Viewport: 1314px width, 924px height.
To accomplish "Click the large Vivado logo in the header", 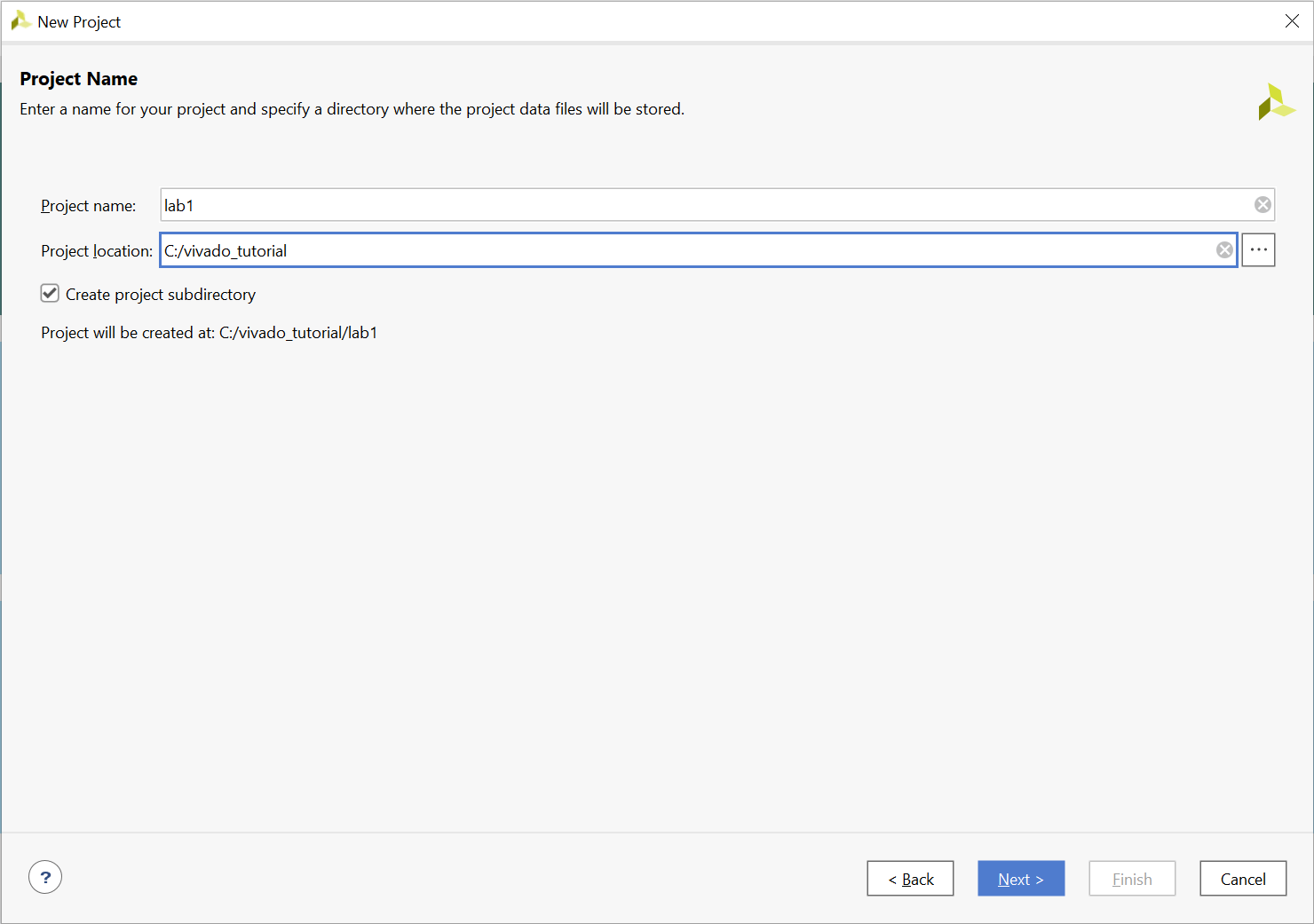I will 1276,102.
